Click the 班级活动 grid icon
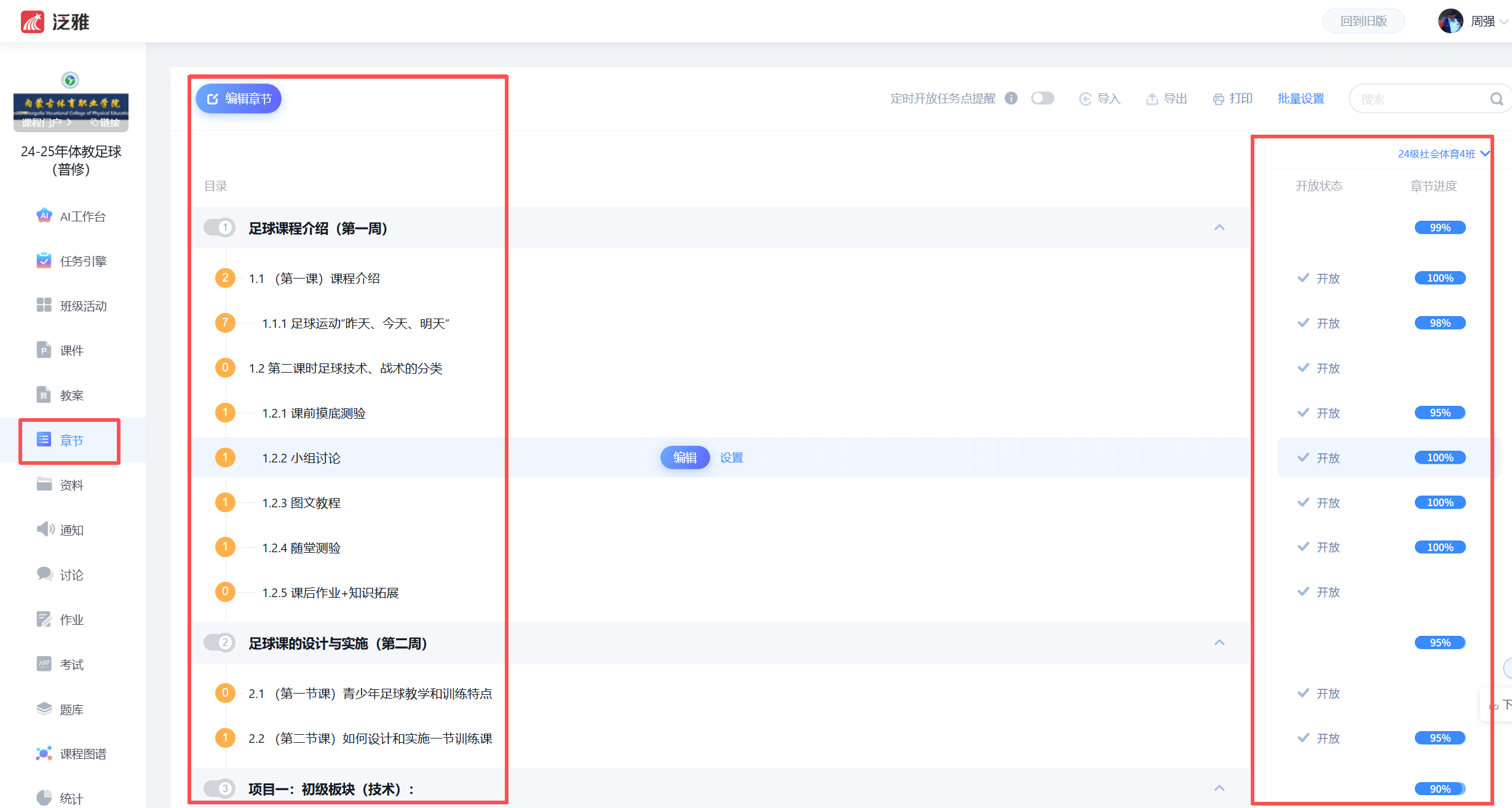The image size is (1512, 808). 44,306
